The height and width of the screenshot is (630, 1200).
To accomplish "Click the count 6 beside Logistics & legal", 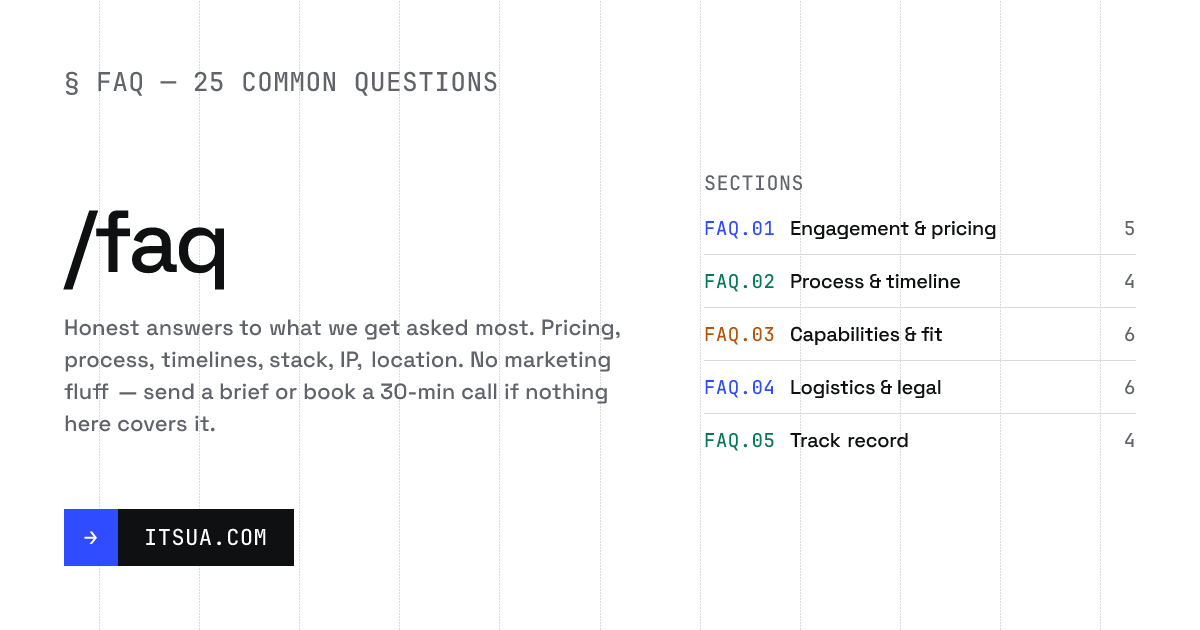I will coord(1129,388).
